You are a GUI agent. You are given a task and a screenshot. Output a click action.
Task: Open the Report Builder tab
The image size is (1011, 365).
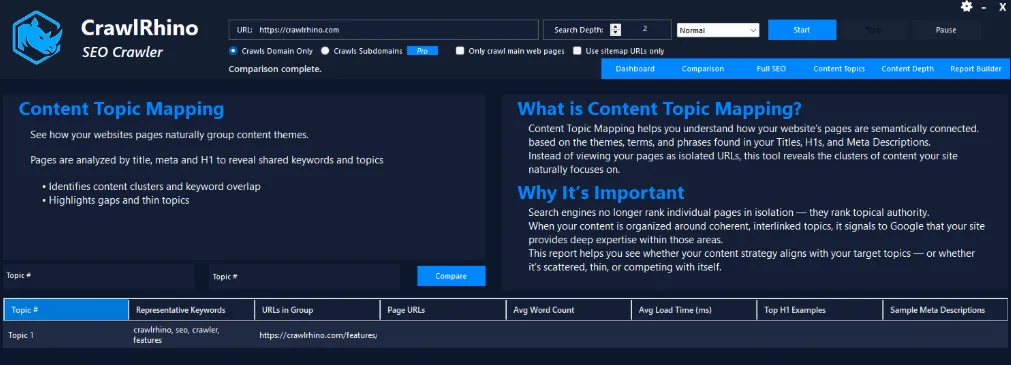[976, 69]
